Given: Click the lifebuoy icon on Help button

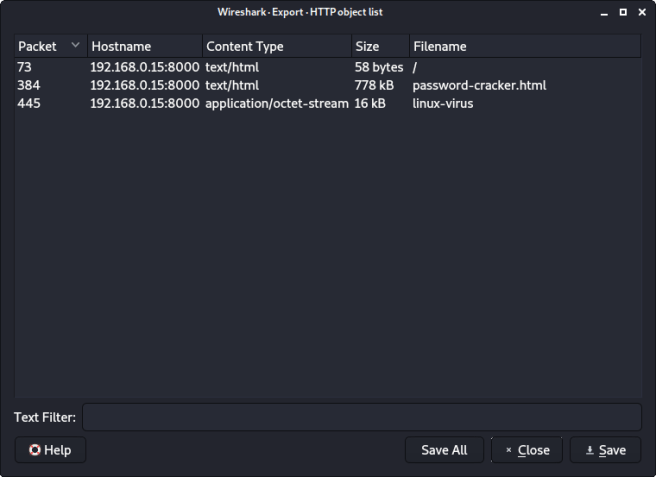Looking at the screenshot, I should [x=35, y=450].
